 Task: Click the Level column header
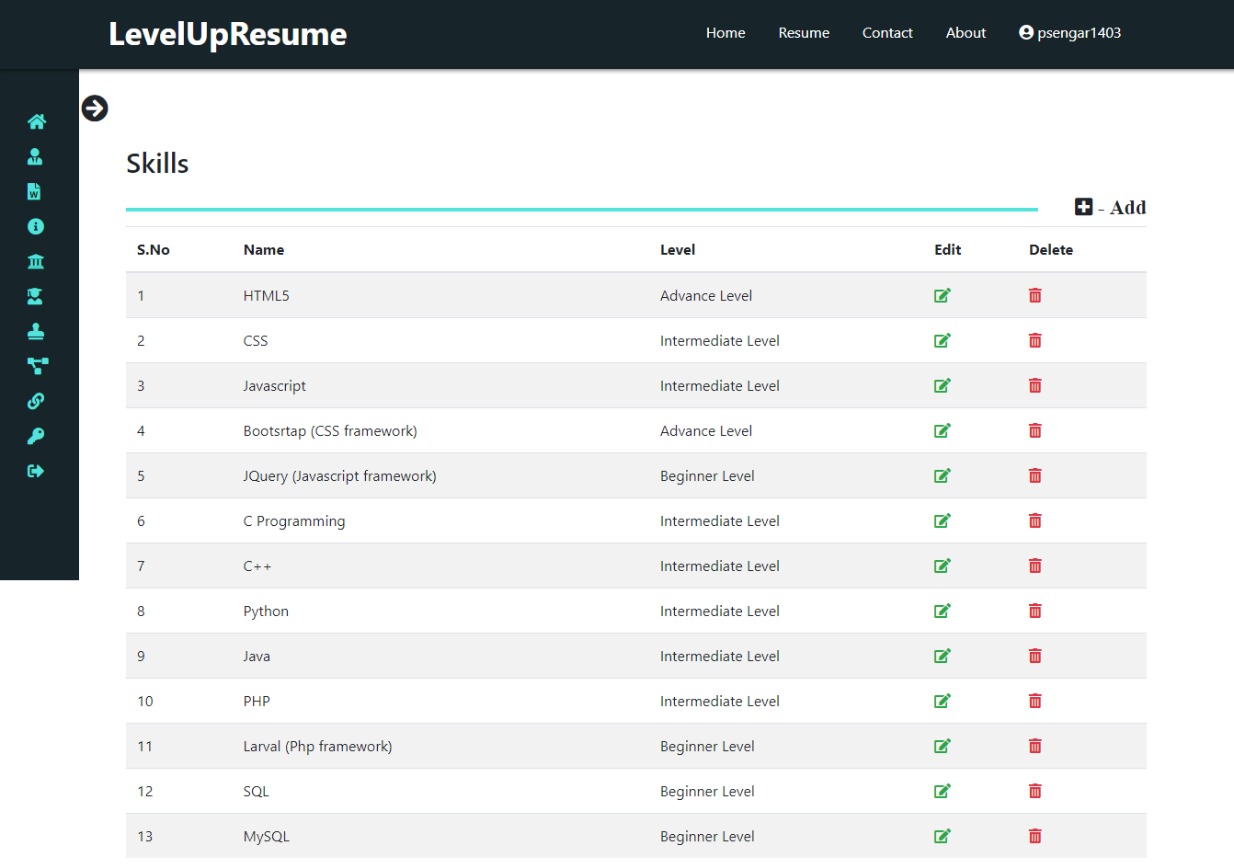coord(677,250)
